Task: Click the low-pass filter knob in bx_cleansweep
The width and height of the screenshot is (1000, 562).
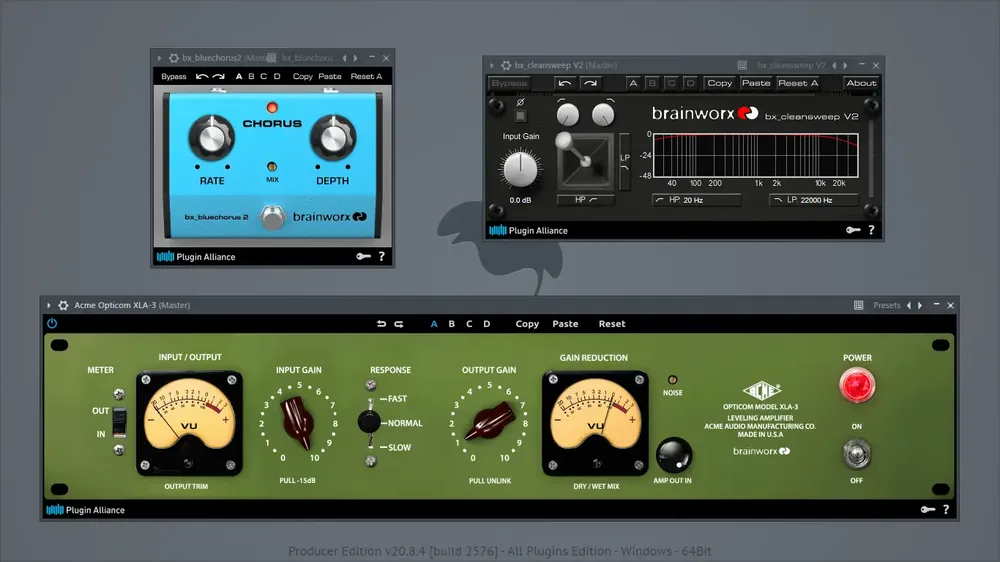Action: pyautogui.click(x=603, y=115)
